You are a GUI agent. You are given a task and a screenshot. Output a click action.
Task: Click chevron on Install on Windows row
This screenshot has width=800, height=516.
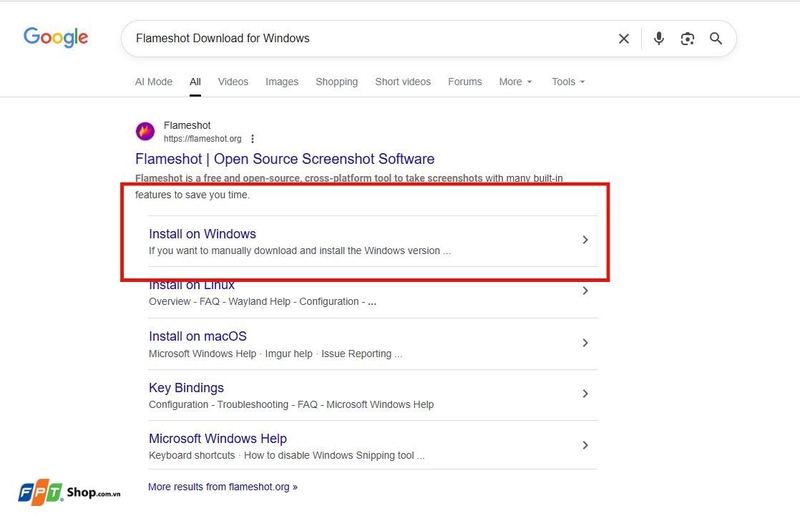pyautogui.click(x=585, y=240)
